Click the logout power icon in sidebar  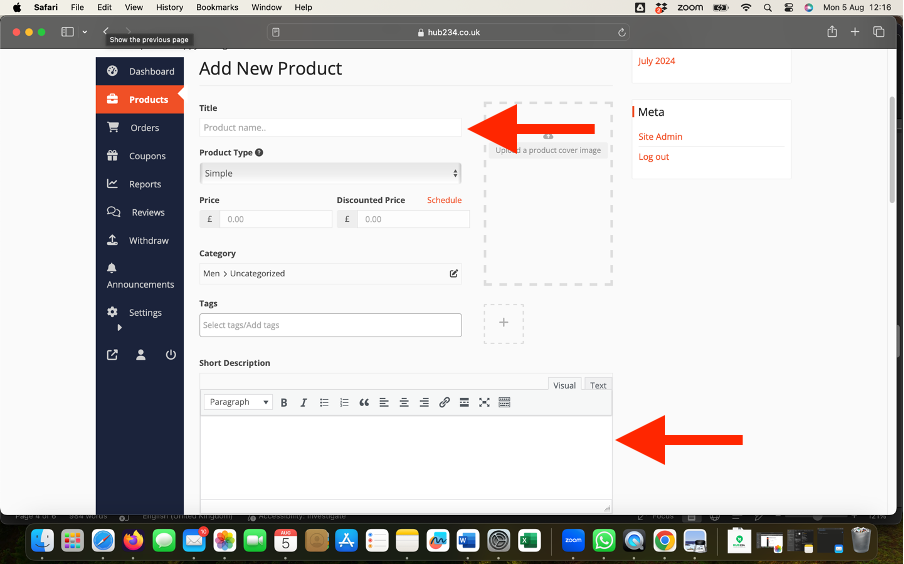click(x=170, y=355)
